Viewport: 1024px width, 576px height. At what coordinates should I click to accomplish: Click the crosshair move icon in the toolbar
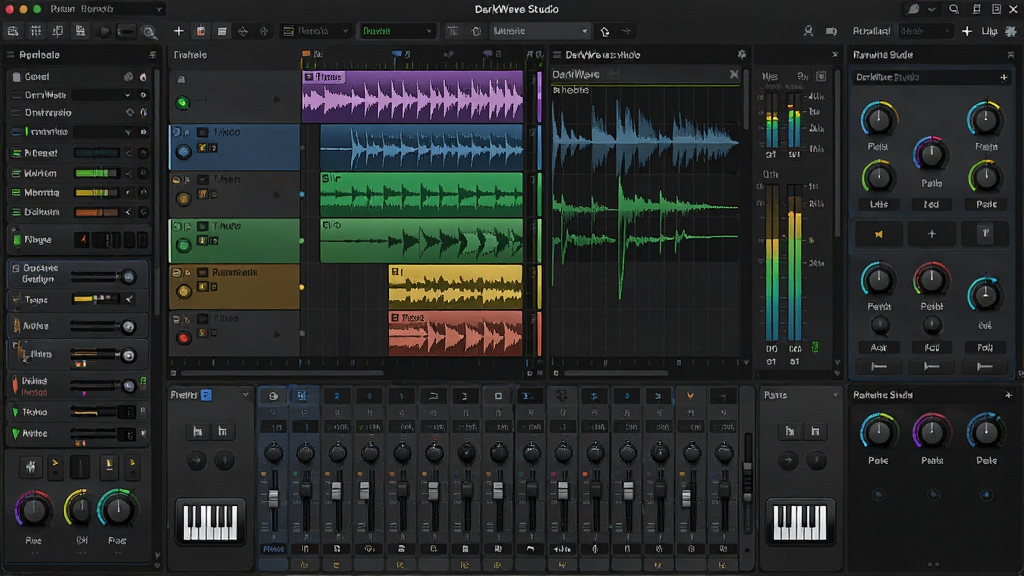click(x=242, y=31)
